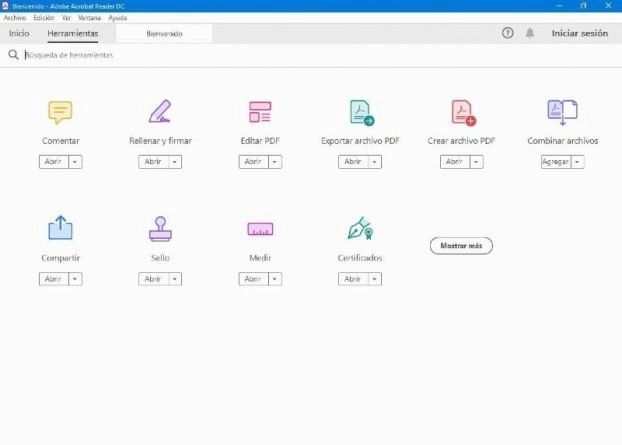Open the Sello stamp icon
The width and height of the screenshot is (622, 445).
pos(160,229)
